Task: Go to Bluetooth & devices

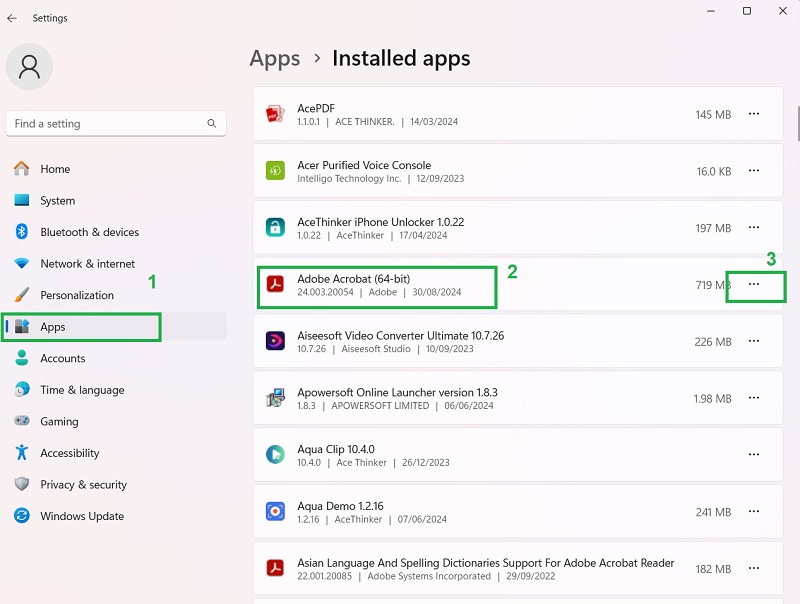Action: pyautogui.click(x=116, y=232)
